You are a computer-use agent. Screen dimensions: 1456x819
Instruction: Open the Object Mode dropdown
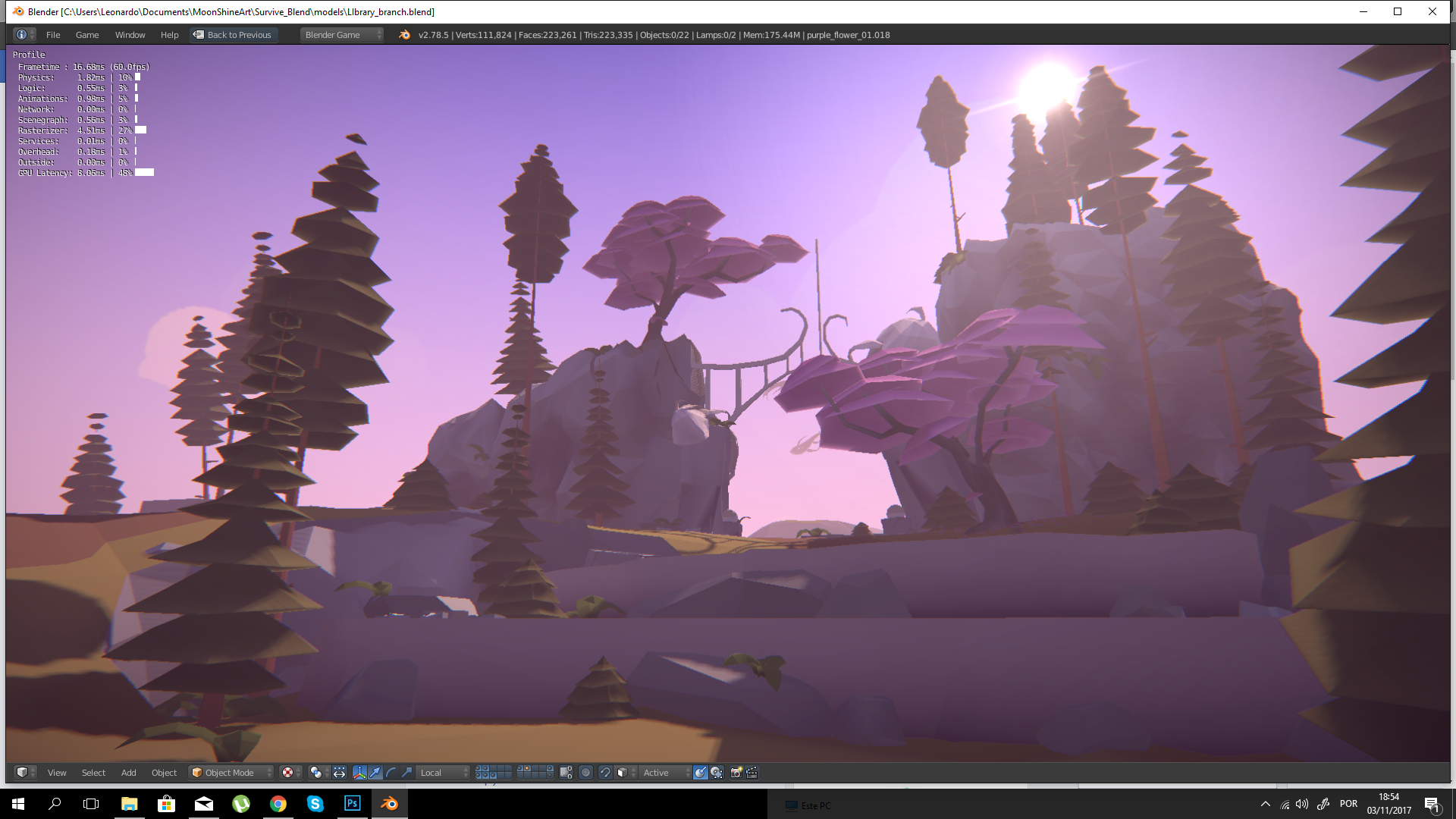(230, 772)
